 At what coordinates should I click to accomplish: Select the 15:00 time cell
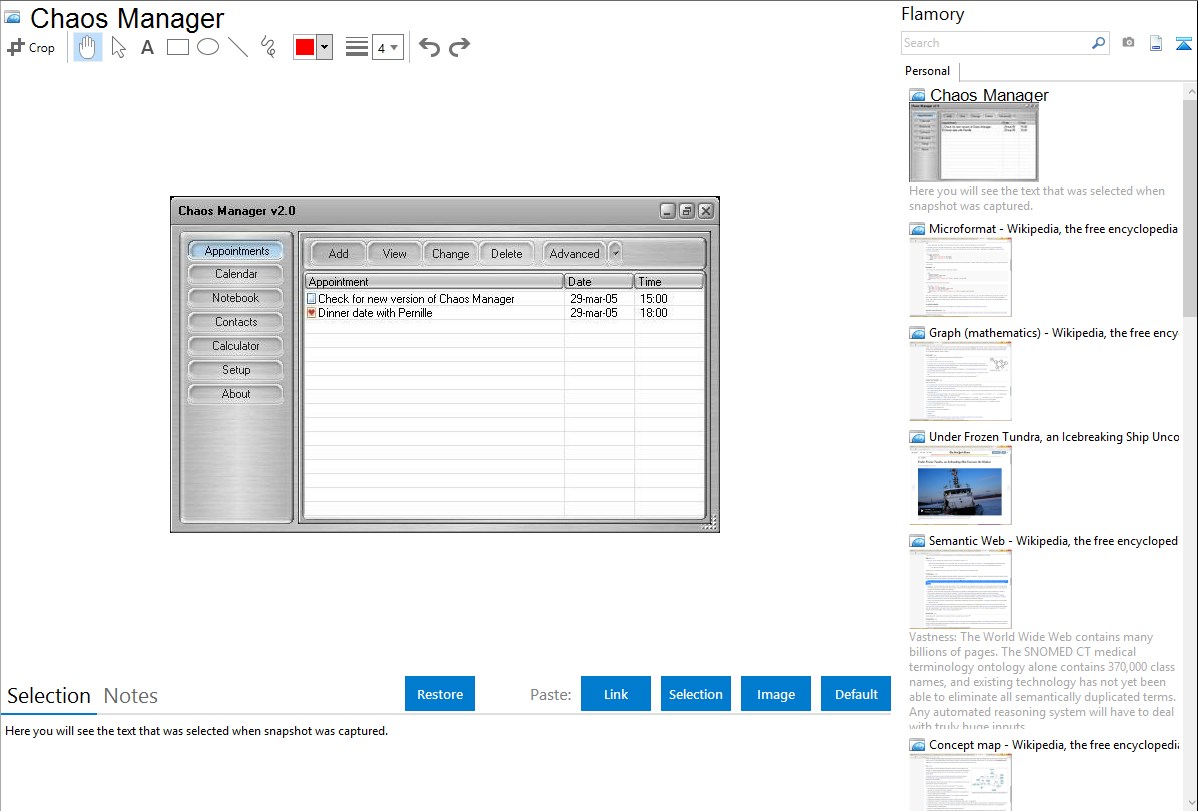pos(654,299)
